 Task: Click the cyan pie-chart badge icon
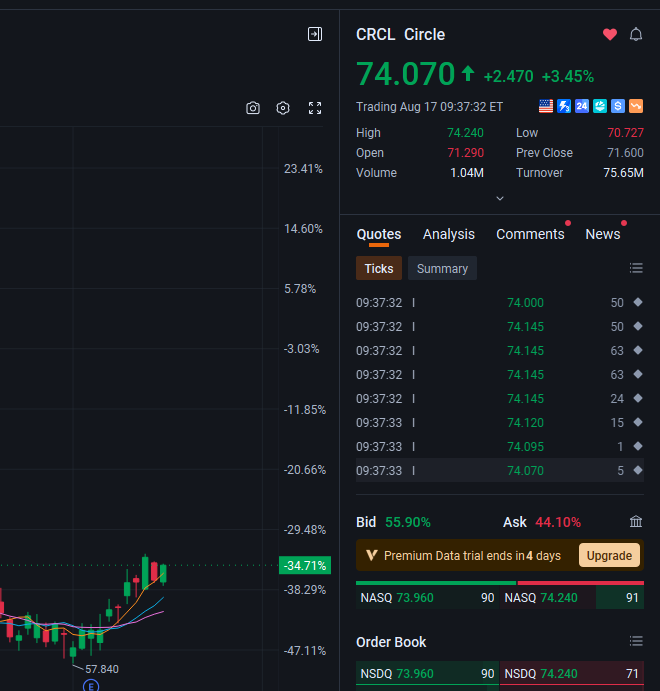(600, 106)
